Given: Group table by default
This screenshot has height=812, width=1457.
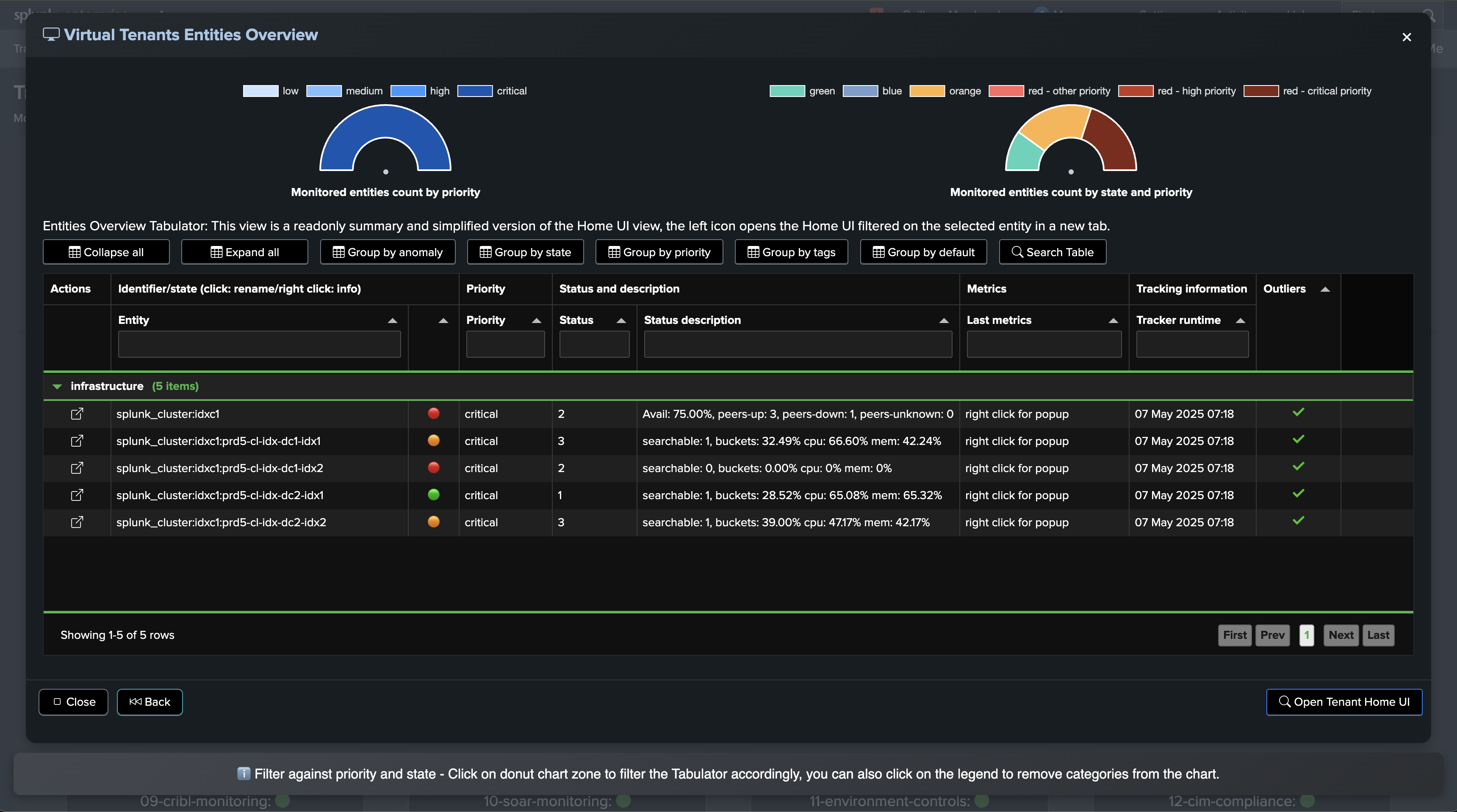Looking at the screenshot, I should tap(924, 252).
